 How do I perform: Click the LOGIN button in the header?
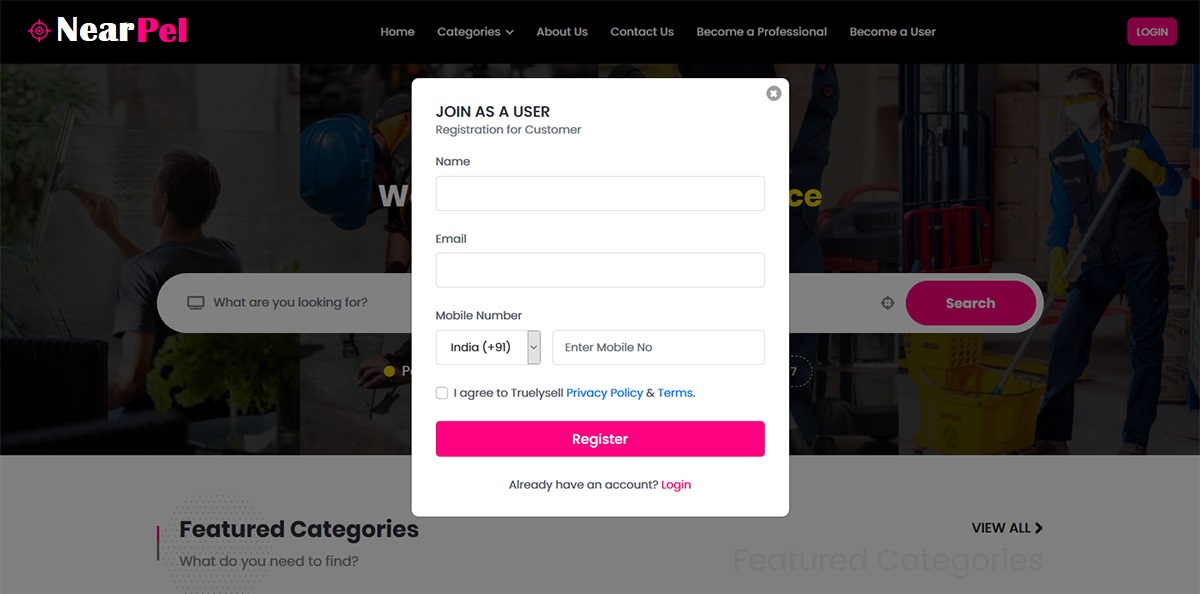pos(1152,32)
